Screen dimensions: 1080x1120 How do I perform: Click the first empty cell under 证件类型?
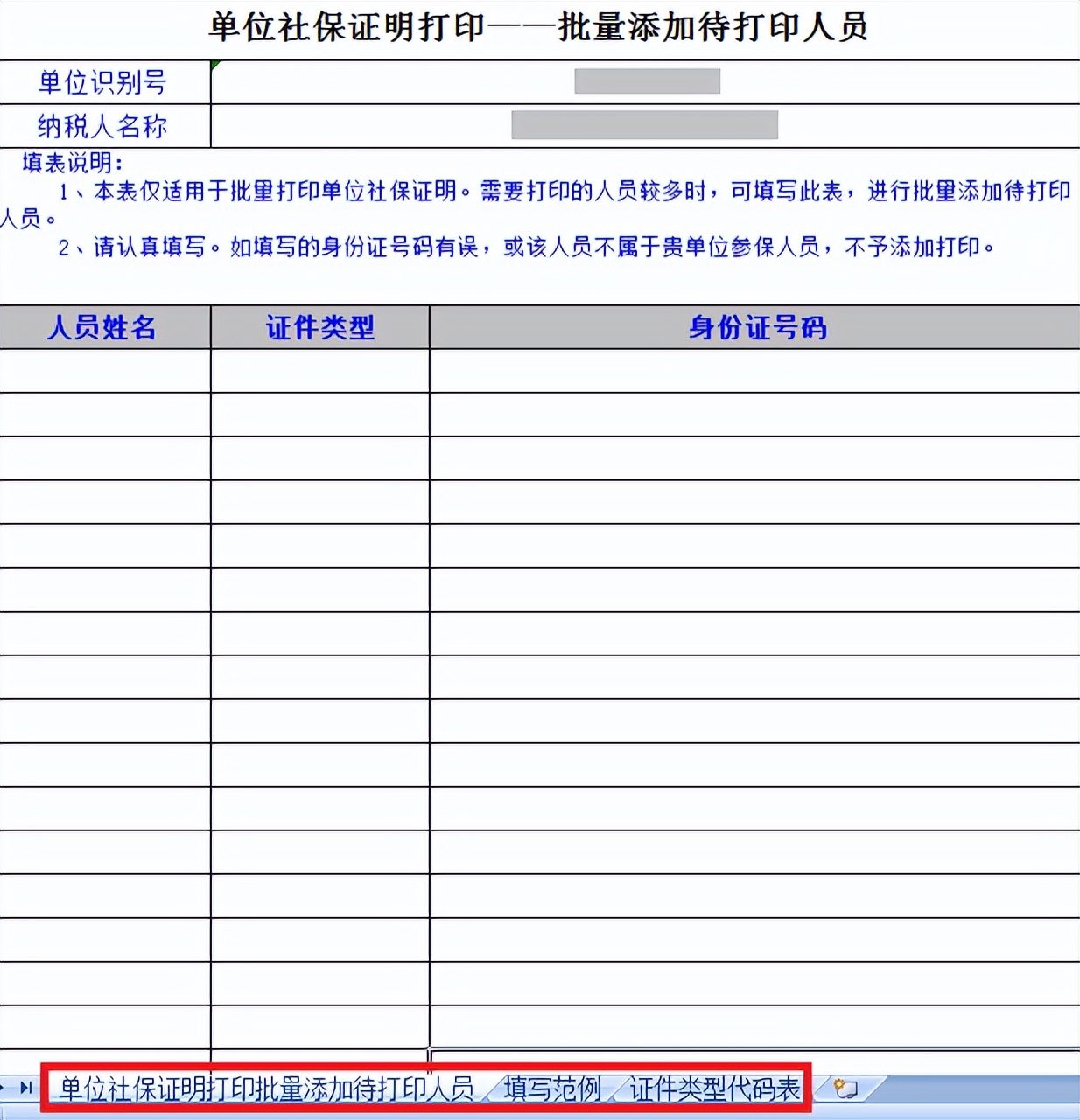(319, 368)
